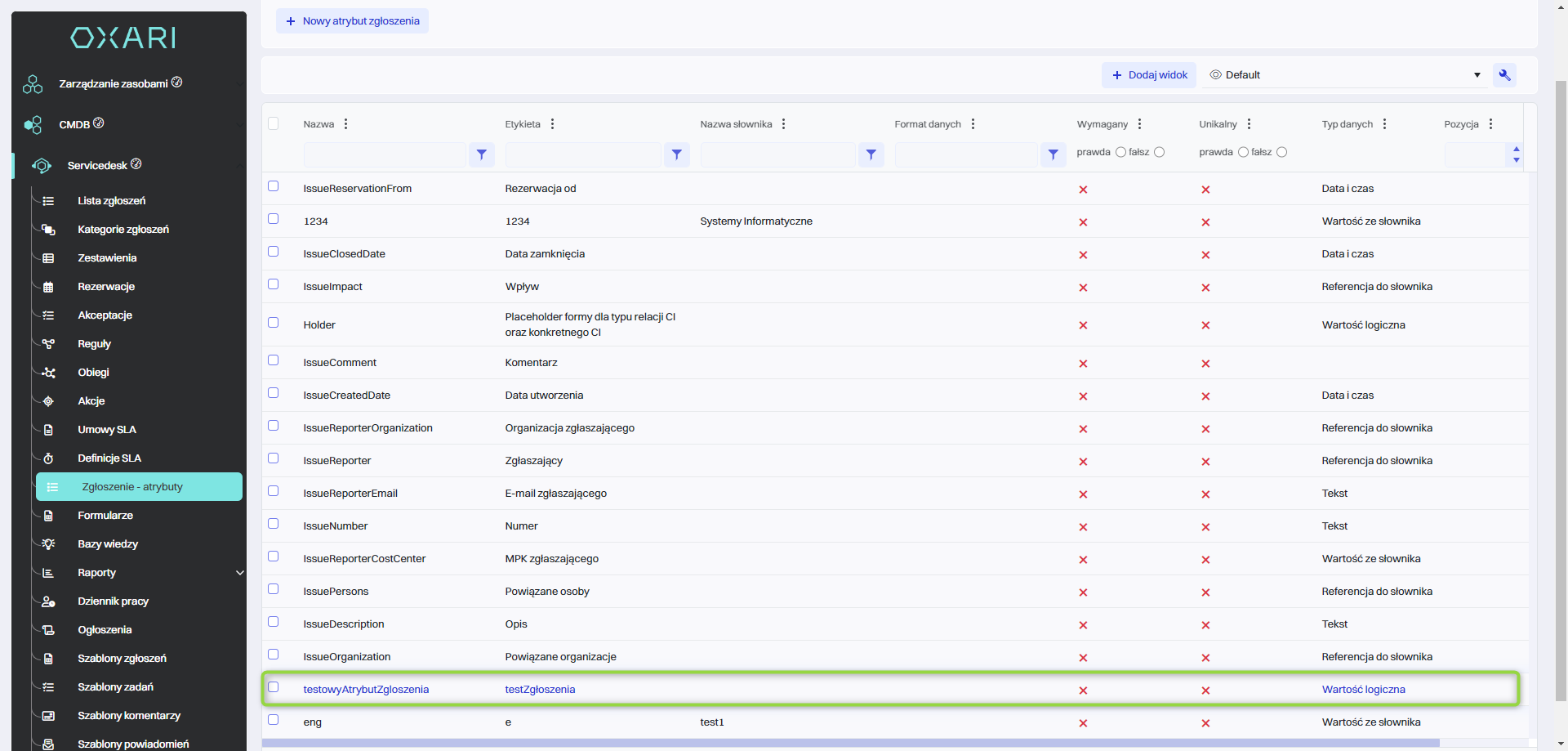The height and width of the screenshot is (751, 1568).
Task: Select the fałsz radio under Unikalny
Action: (1281, 152)
